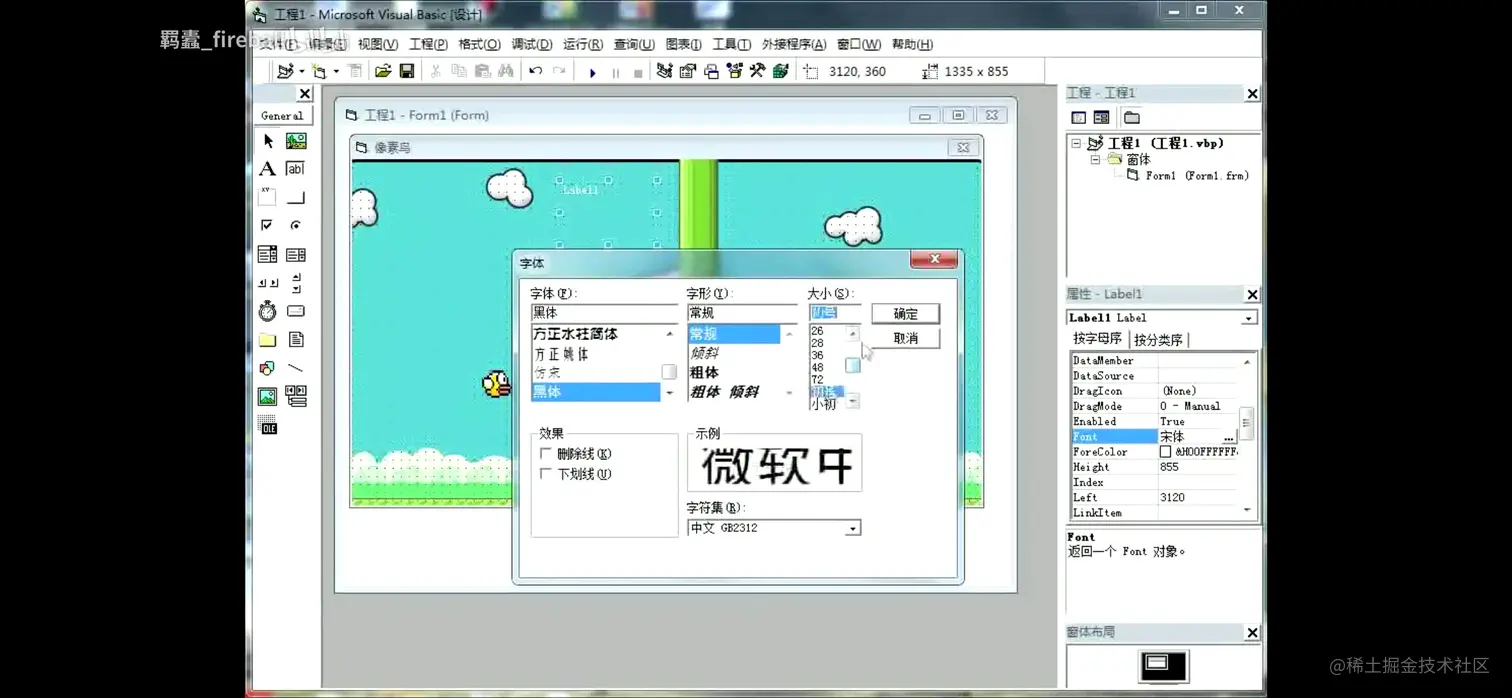Select 方正姚体 in the font list
The width and height of the screenshot is (1512, 698).
[561, 354]
